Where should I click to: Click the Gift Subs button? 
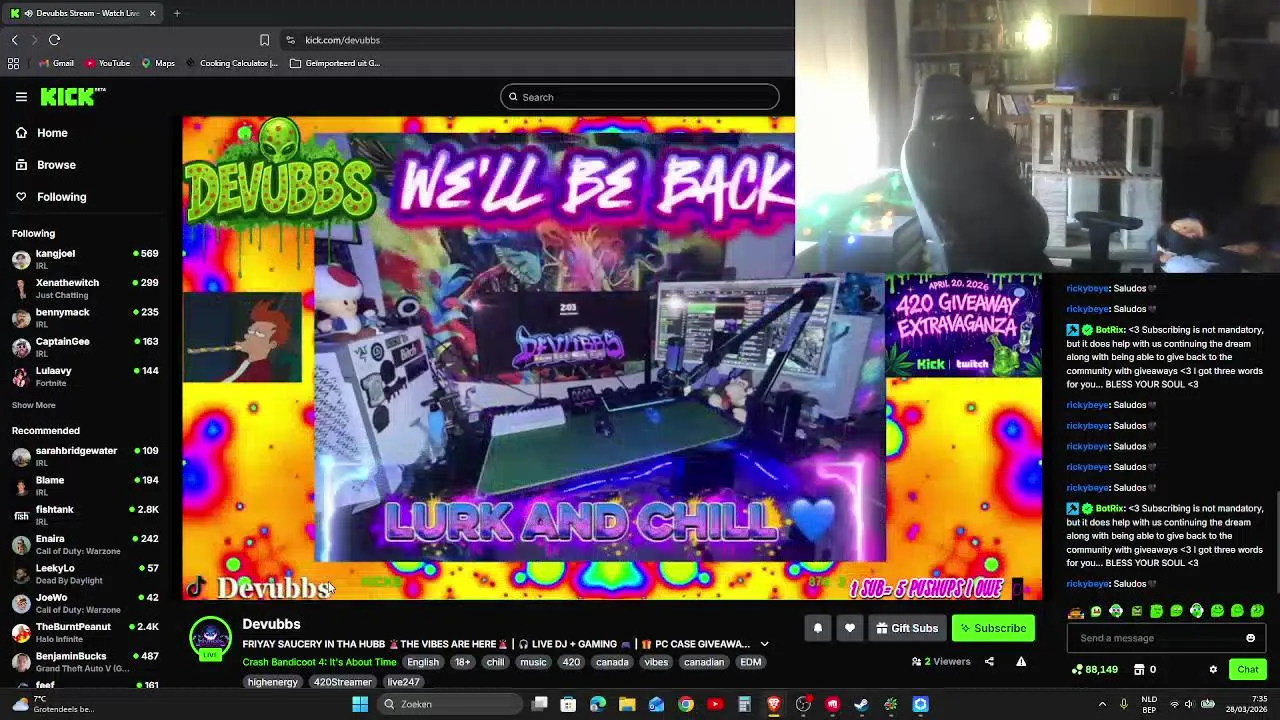907,628
